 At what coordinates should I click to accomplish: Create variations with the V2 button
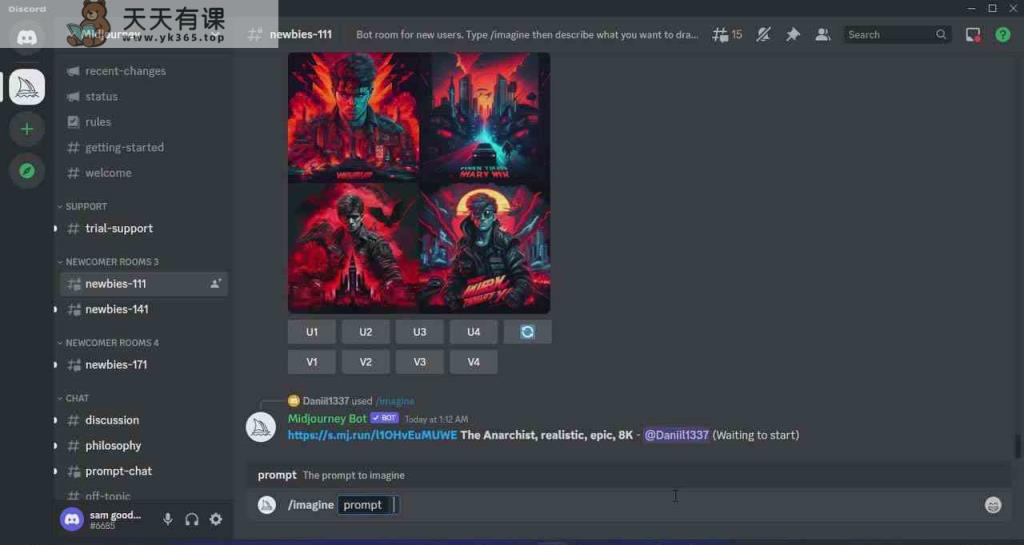click(x=366, y=362)
